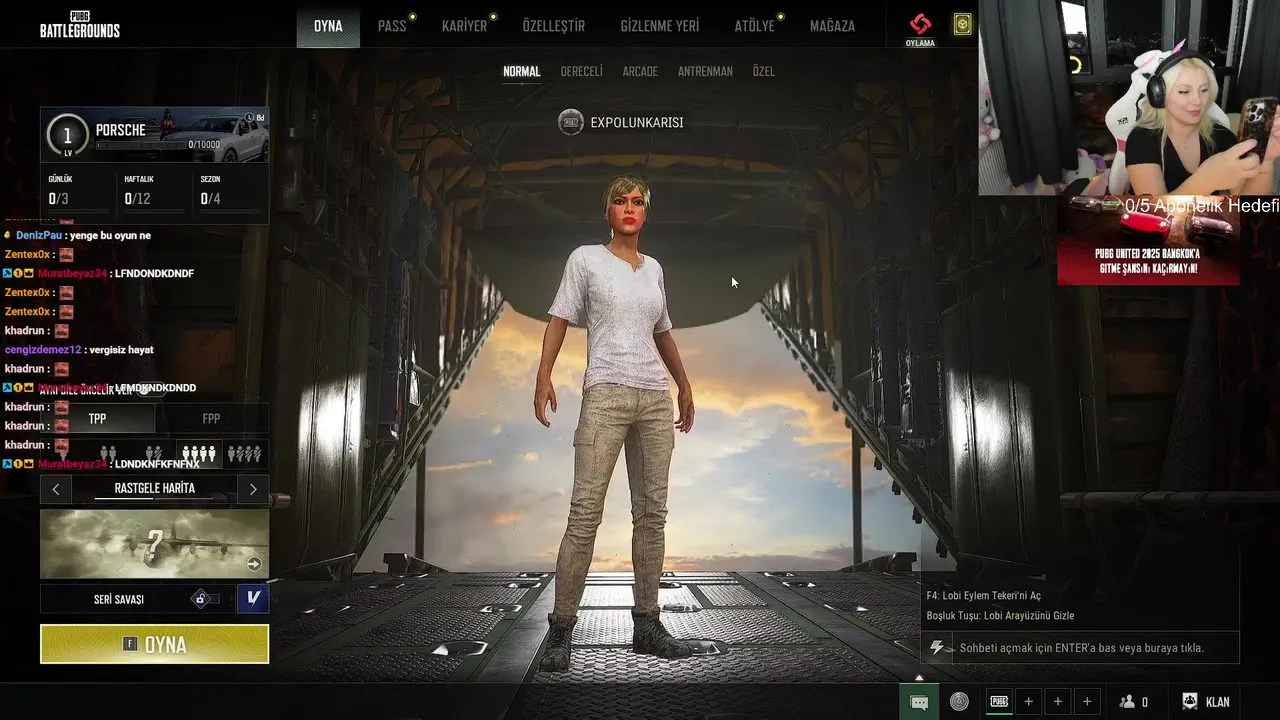
Task: Select the NORMAL match mode
Action: [521, 72]
